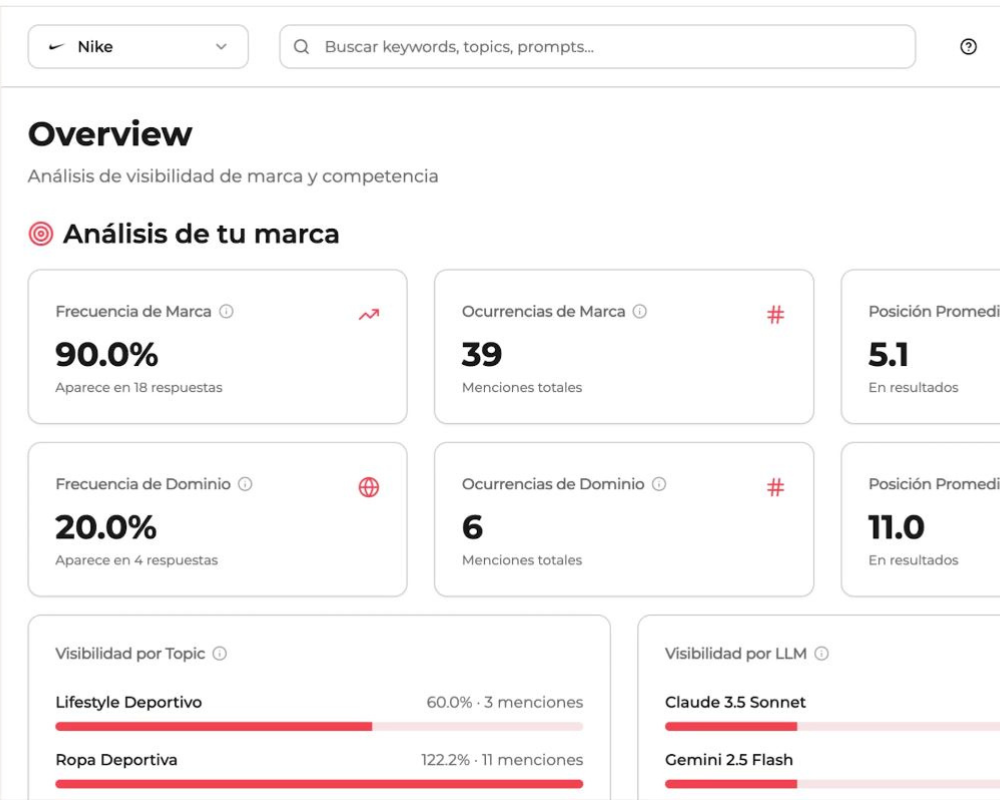Viewport: 1000px width, 800px height.
Task: Click the Gemini 2.5 Flash label
Action: tap(729, 760)
